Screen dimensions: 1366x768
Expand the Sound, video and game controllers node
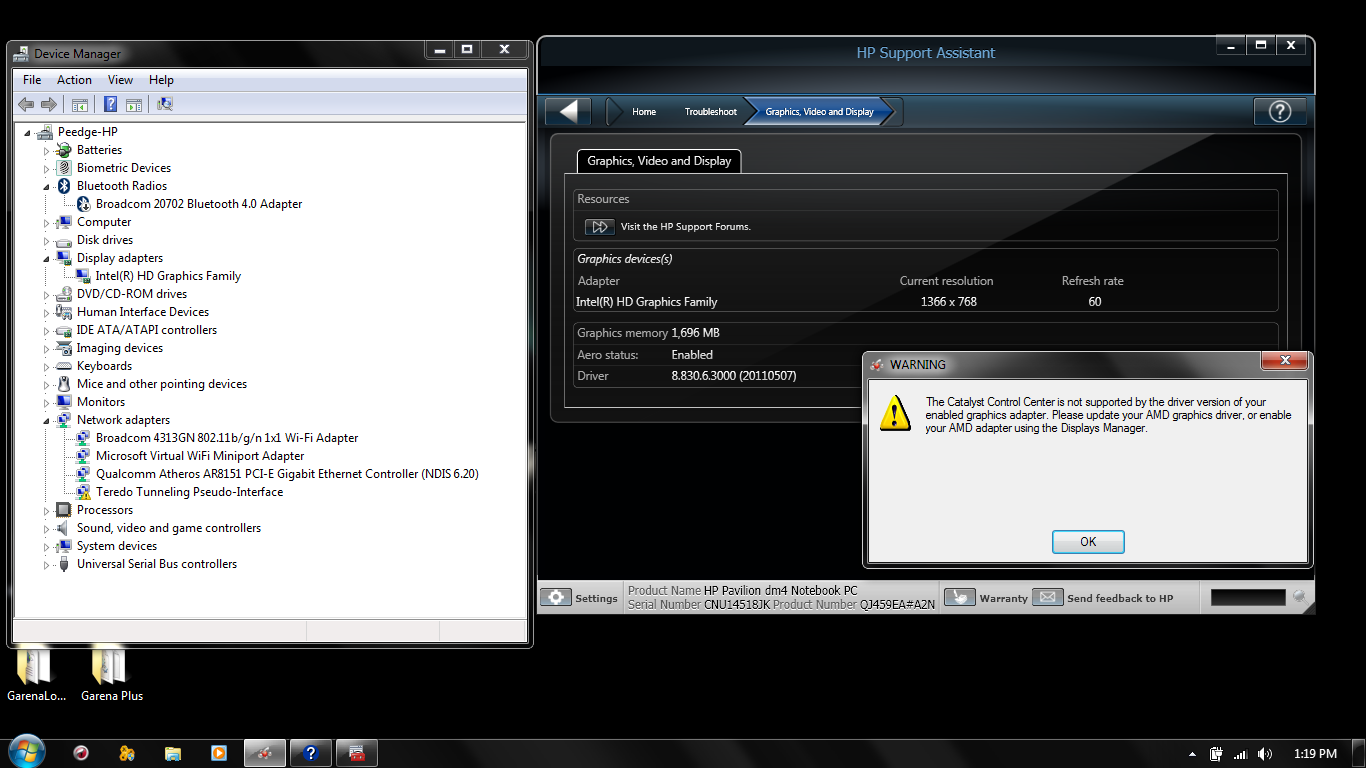(48, 527)
